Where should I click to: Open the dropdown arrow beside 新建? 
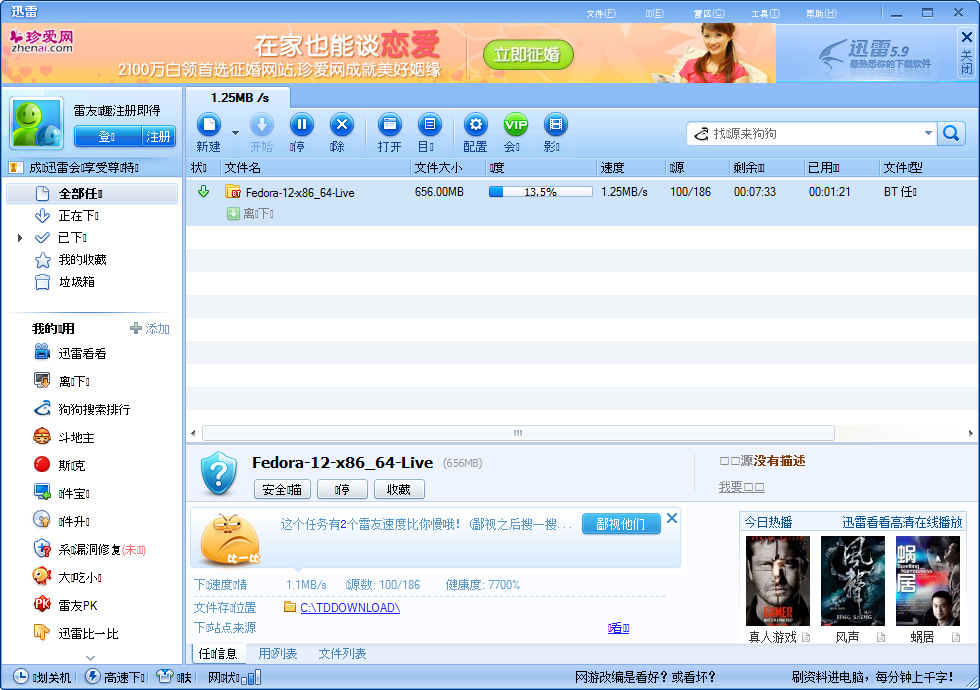[236, 132]
